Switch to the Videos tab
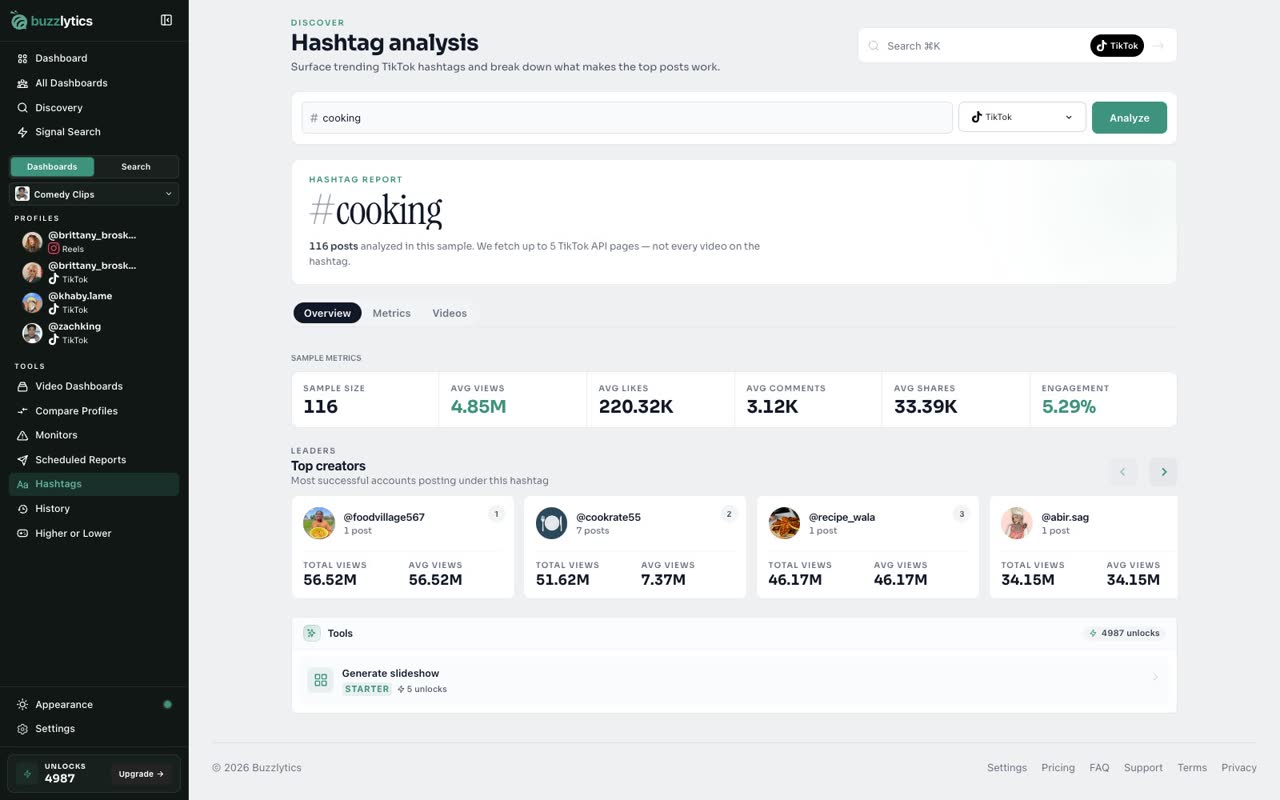Screen dimensions: 1280x800 coord(449,313)
